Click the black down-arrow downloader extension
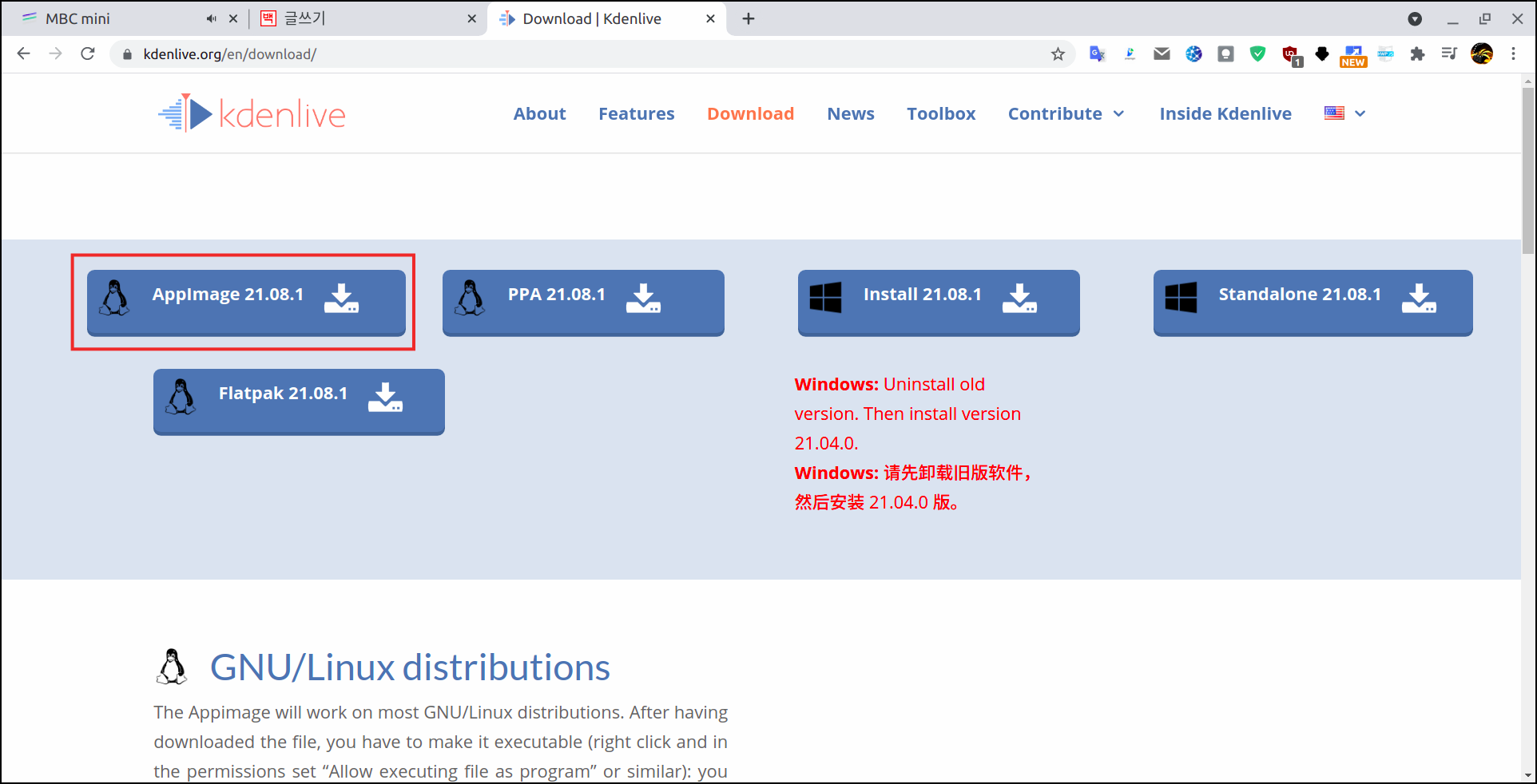This screenshot has height=784, width=1537. (x=1322, y=53)
